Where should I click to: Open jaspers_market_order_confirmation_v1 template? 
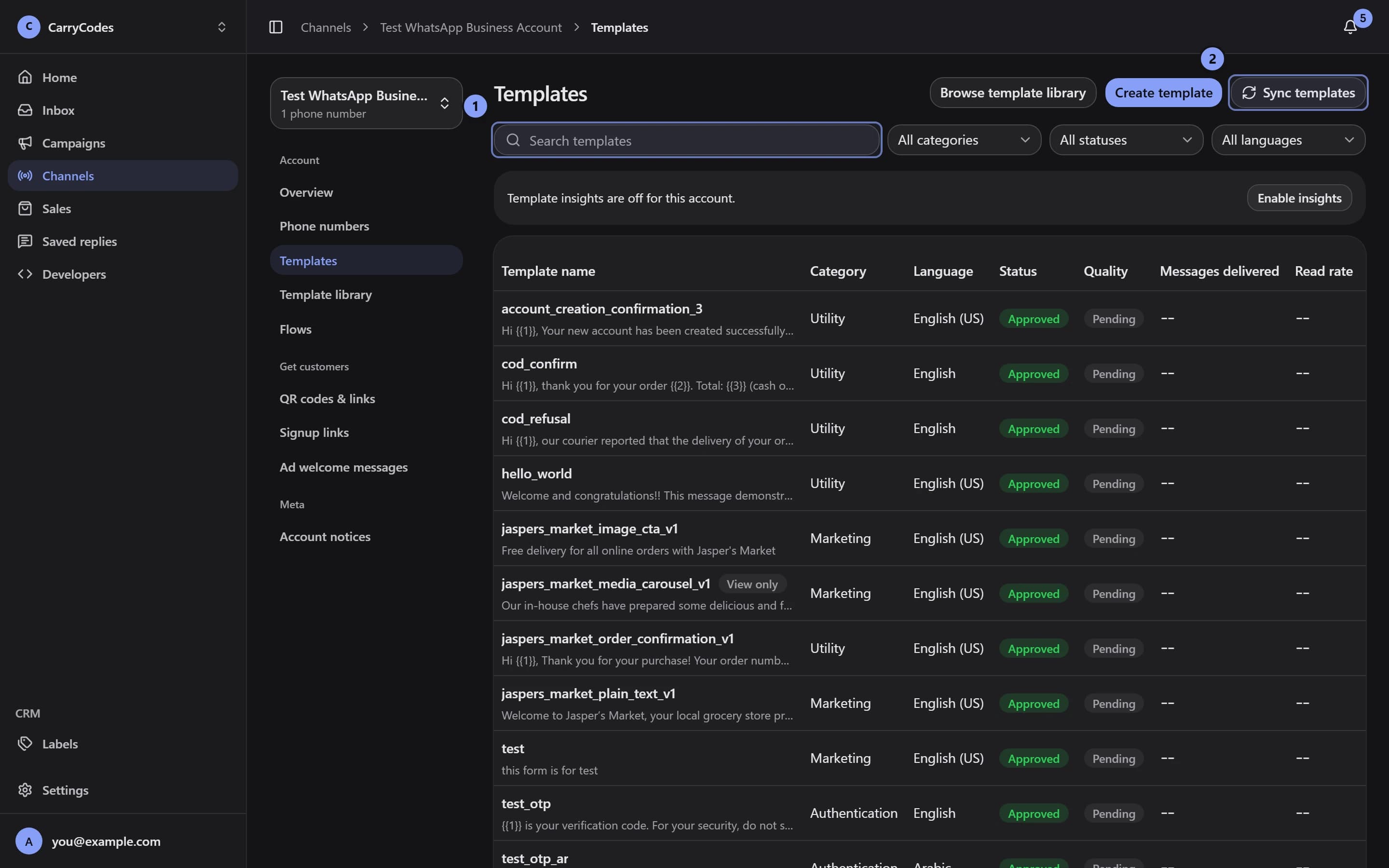[929, 648]
